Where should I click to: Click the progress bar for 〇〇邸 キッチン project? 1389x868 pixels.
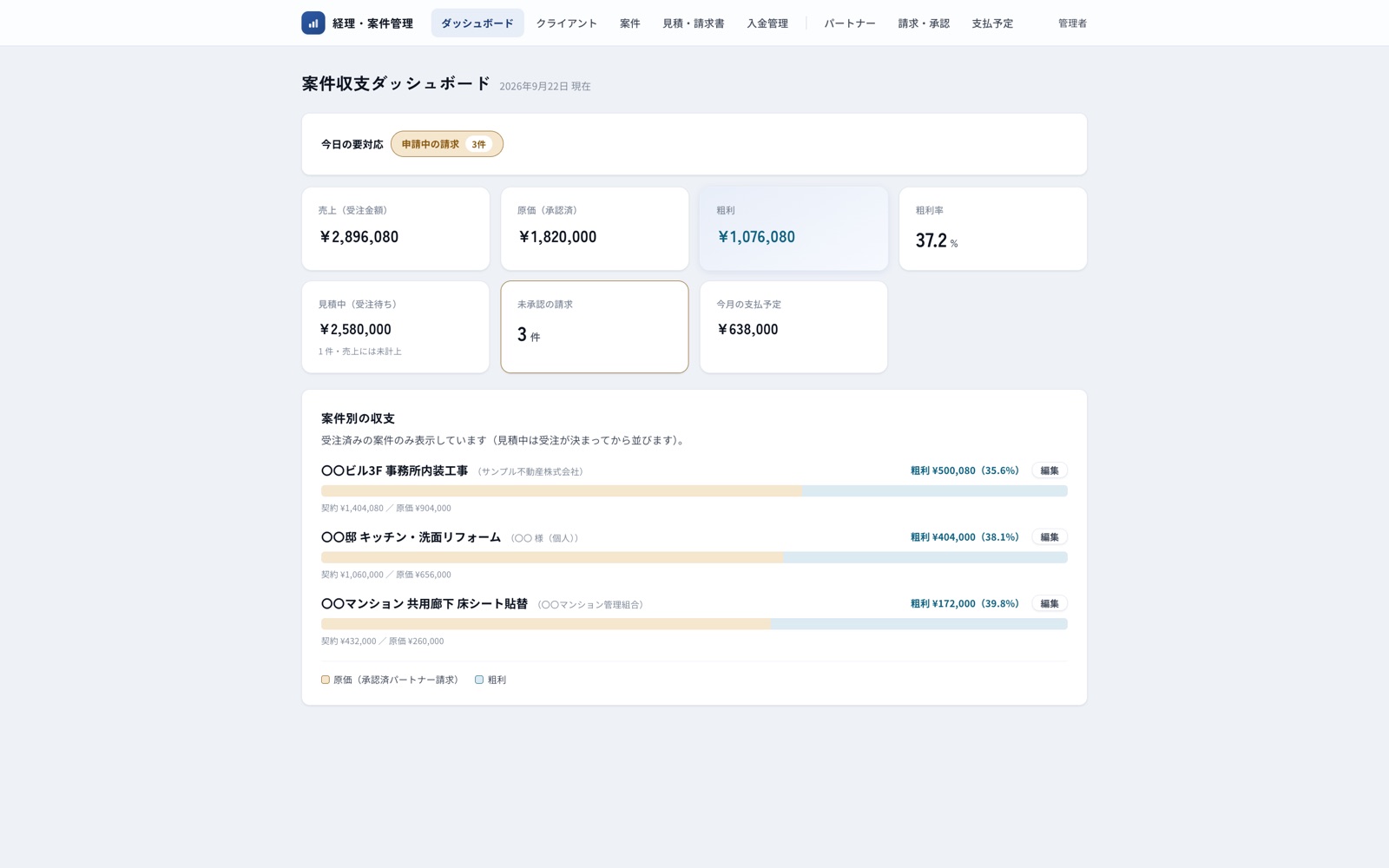point(694,557)
